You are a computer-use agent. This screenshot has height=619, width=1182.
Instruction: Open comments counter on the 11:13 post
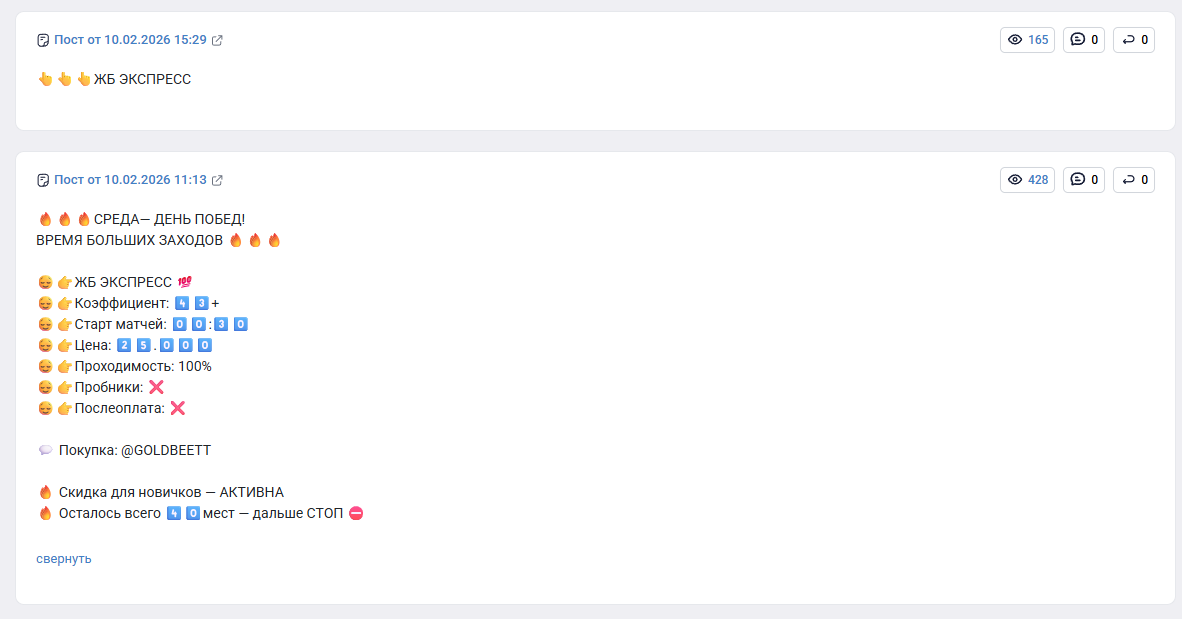(x=1084, y=180)
